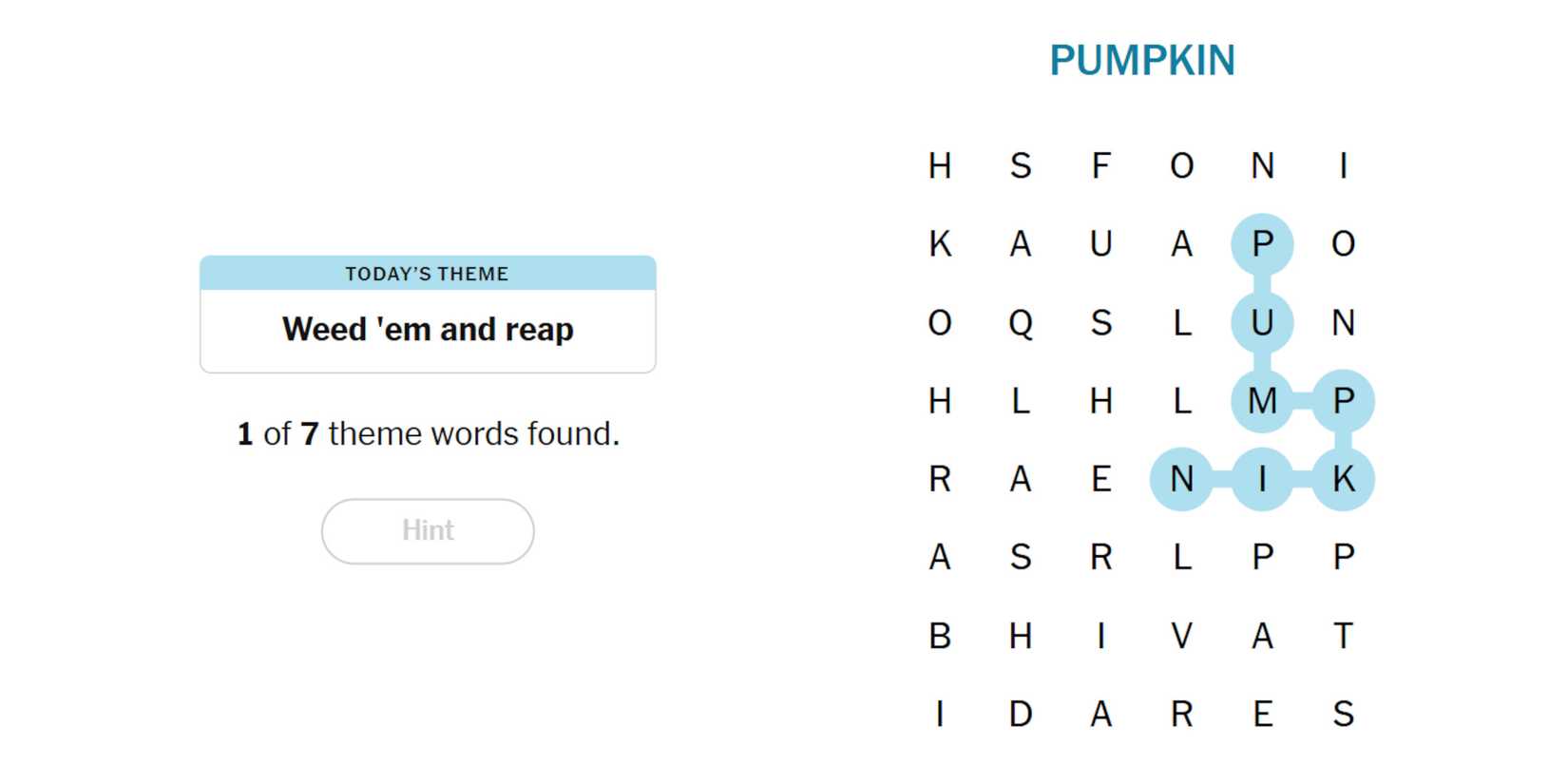Tap the letter T in the grid
This screenshot has height=784, width=1568.
pyautogui.click(x=1343, y=635)
